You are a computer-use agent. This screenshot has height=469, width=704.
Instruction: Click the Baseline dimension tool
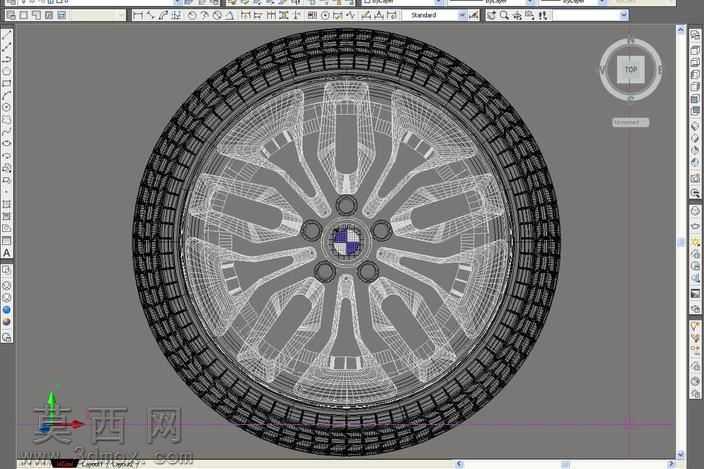pyautogui.click(x=258, y=15)
